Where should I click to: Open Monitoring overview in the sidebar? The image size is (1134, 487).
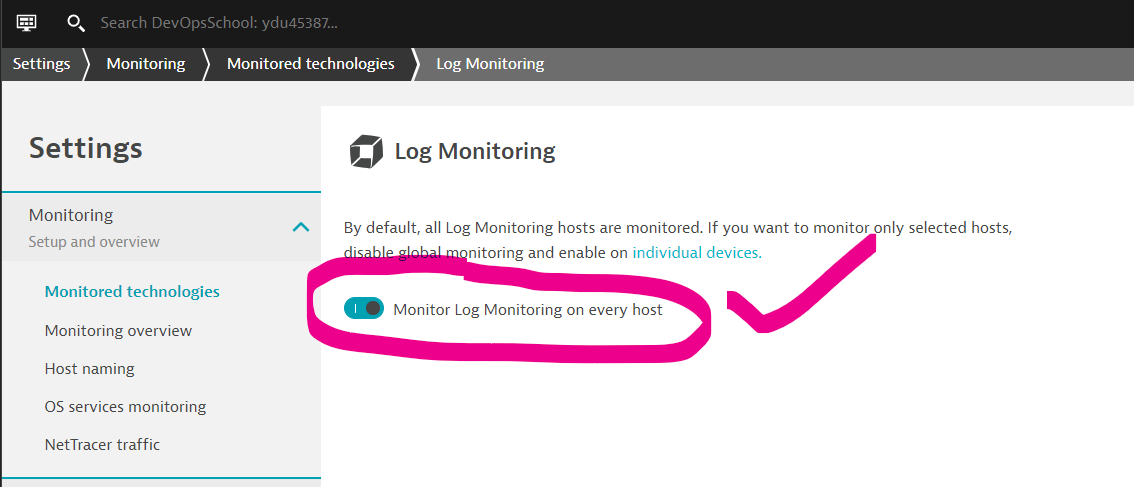coord(119,331)
